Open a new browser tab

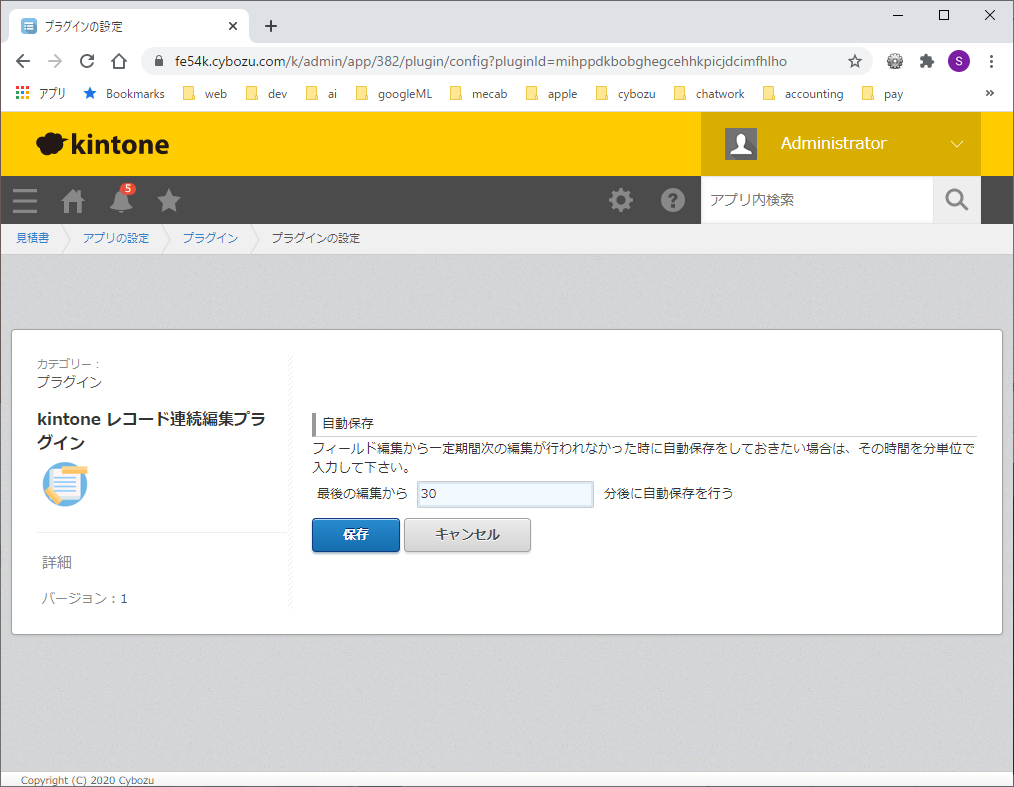tap(271, 26)
